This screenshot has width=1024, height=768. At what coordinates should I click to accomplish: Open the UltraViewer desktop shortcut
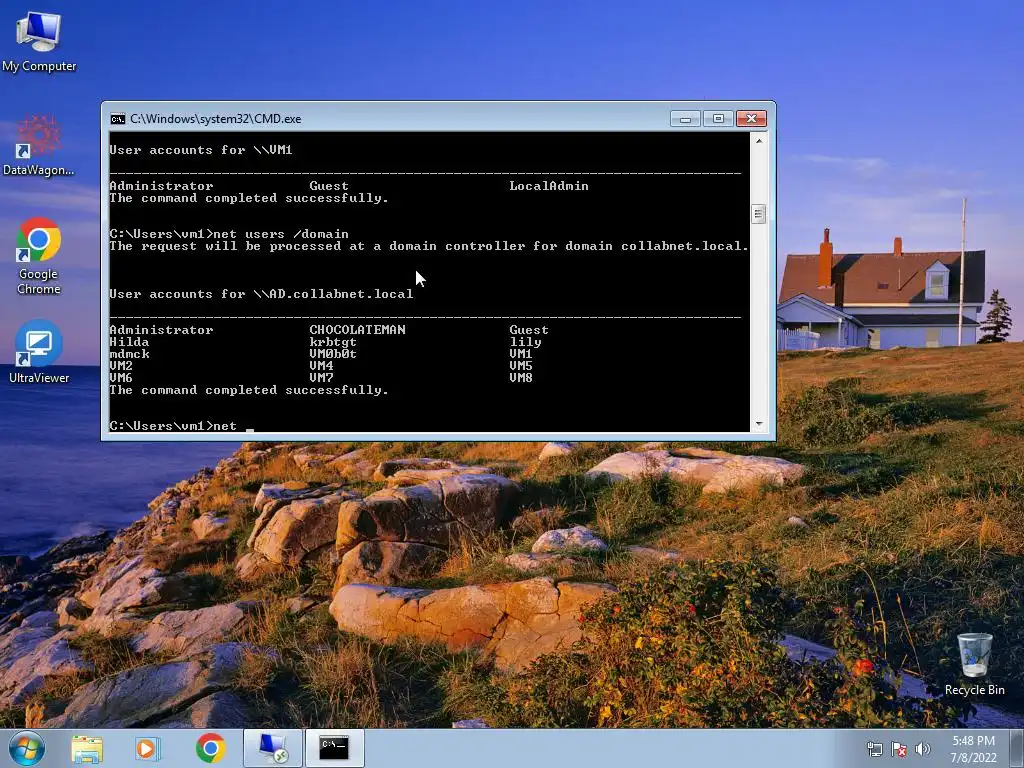39,351
